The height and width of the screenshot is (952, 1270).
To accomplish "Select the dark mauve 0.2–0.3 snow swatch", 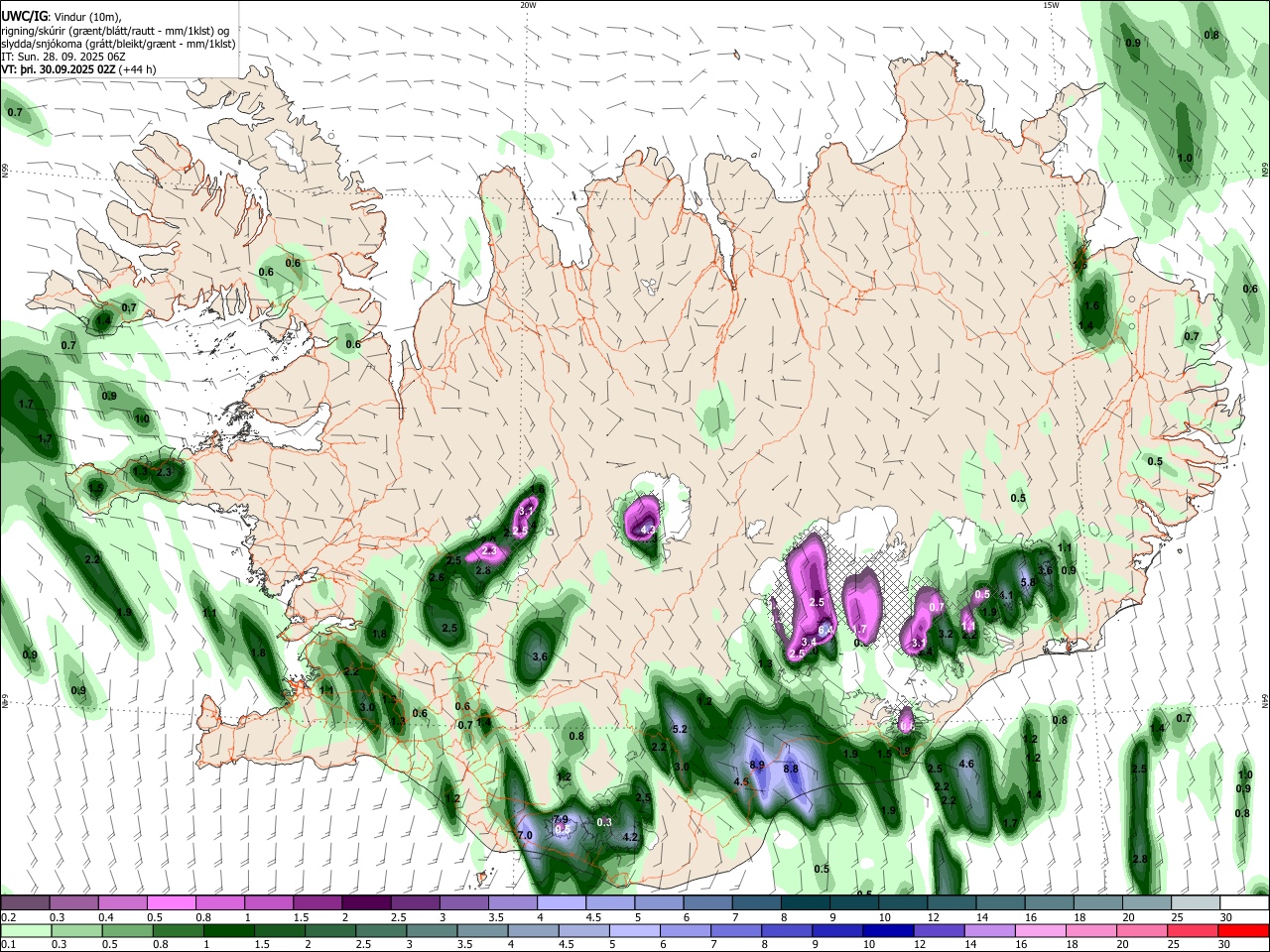I will [25, 903].
